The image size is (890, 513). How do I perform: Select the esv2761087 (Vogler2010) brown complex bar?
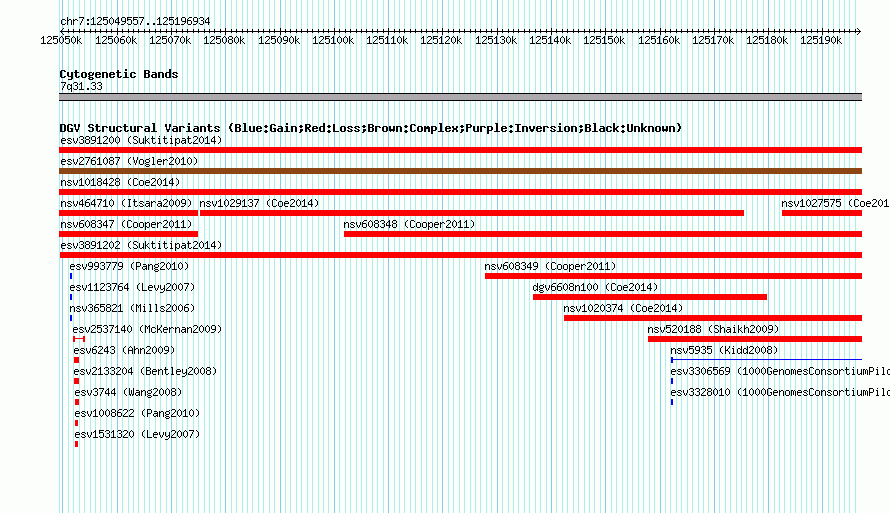click(460, 171)
